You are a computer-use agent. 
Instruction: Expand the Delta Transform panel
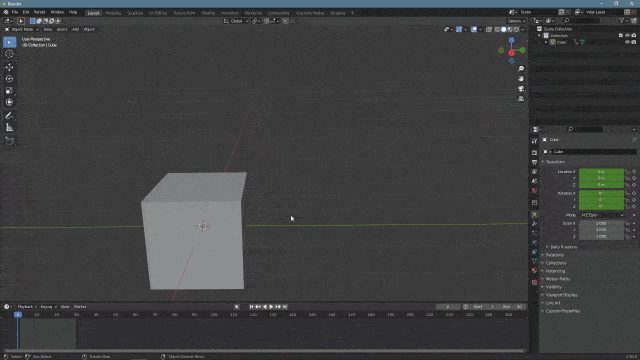(x=562, y=247)
